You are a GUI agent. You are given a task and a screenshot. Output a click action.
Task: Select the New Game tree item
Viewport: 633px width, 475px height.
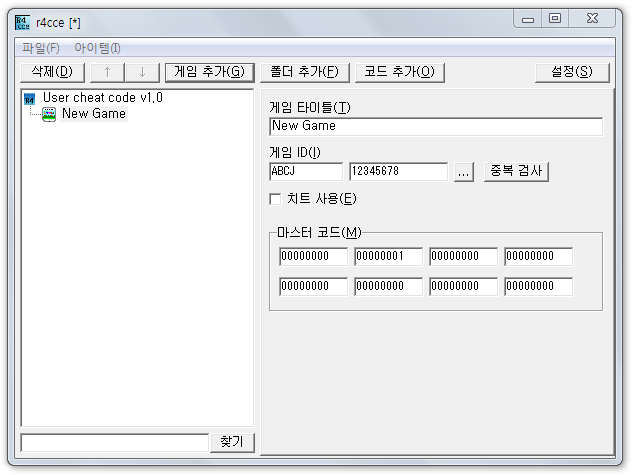(x=94, y=114)
